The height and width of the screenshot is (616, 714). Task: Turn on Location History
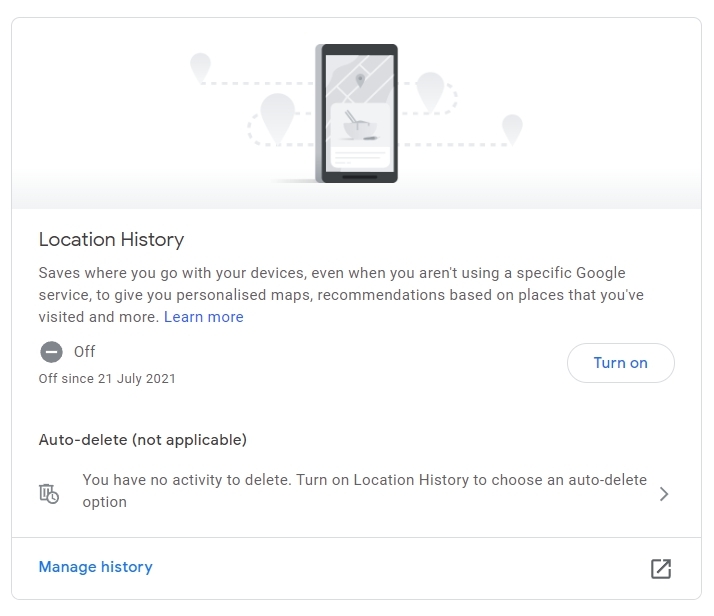click(x=620, y=363)
